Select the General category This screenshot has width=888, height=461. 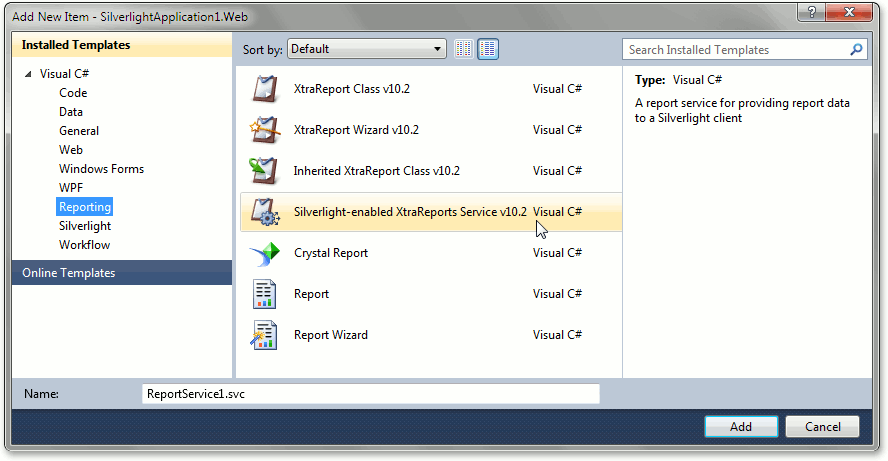point(79,131)
